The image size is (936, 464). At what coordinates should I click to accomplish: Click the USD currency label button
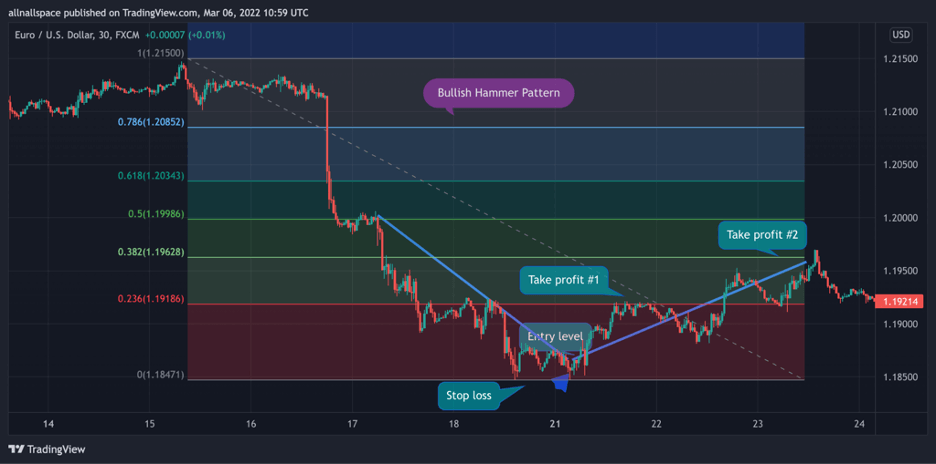(x=901, y=35)
